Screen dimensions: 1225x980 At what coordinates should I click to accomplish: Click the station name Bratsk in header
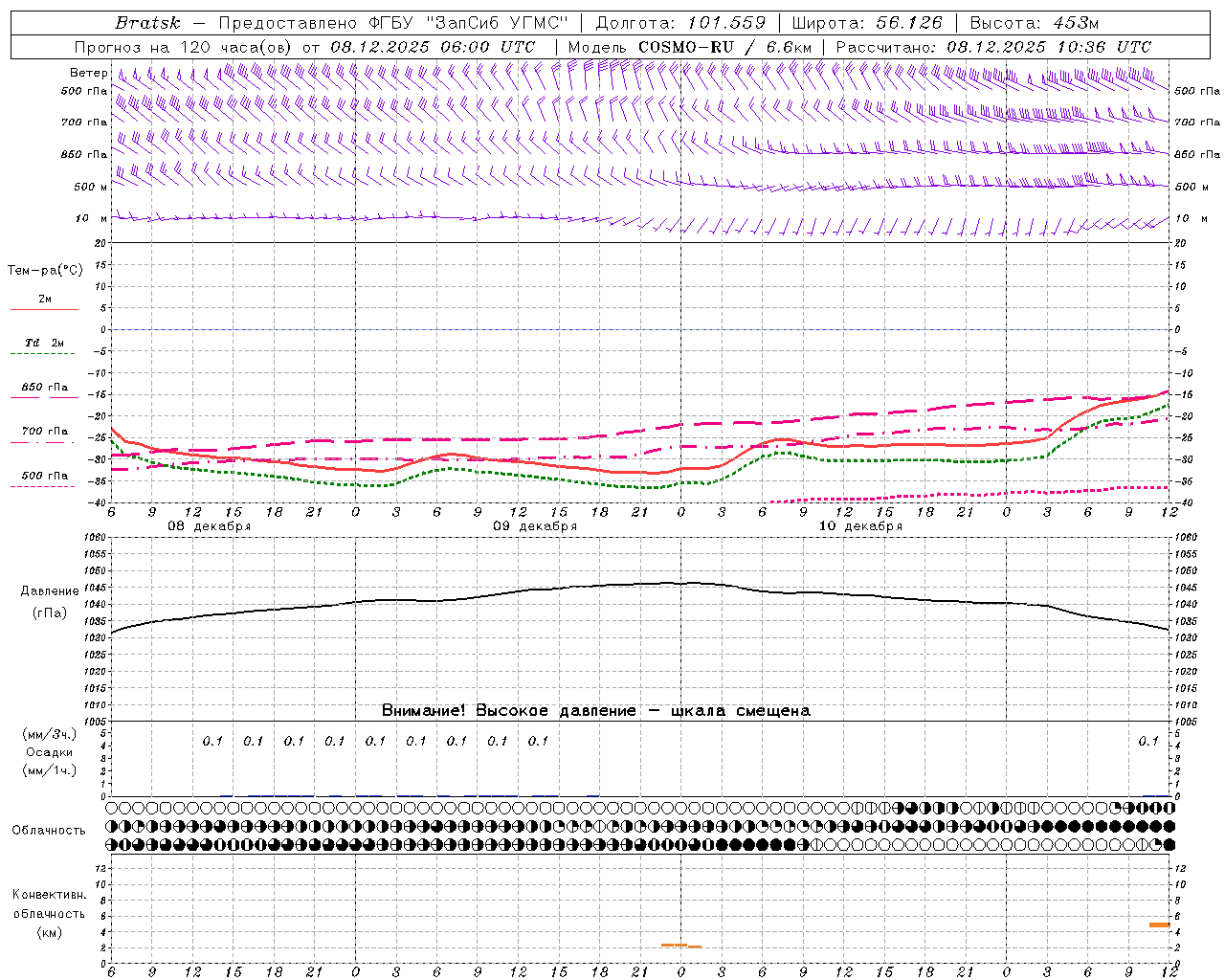(x=147, y=23)
